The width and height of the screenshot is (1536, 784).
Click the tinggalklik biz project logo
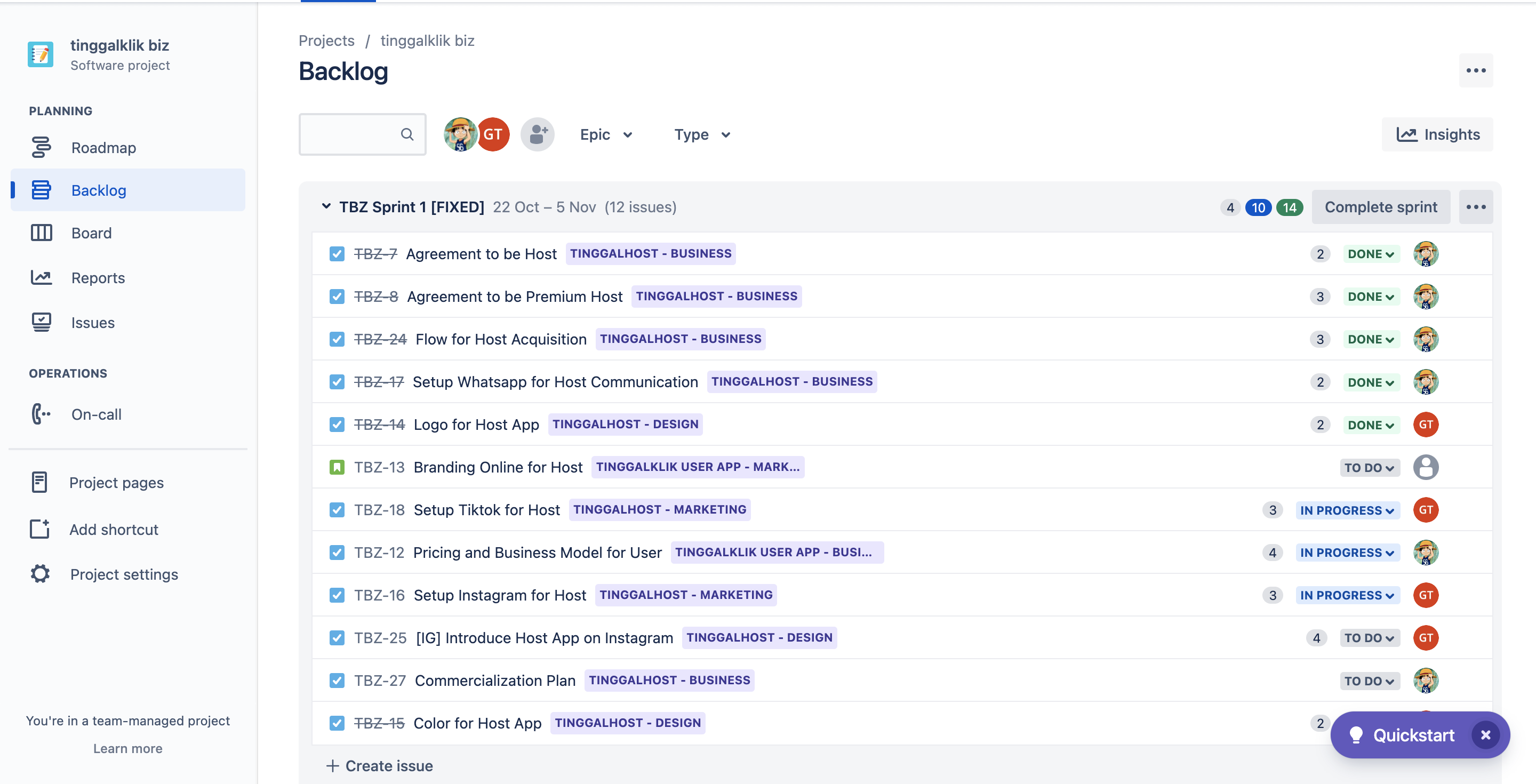[41, 54]
